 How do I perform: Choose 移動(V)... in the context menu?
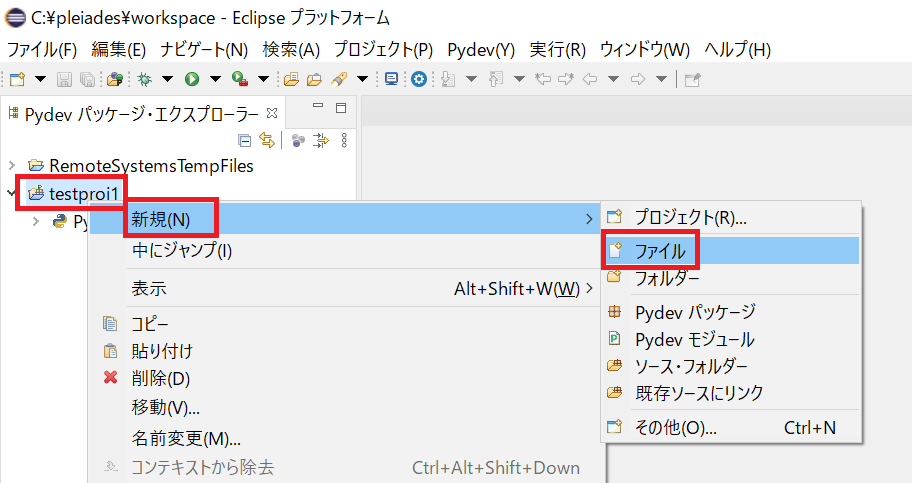(x=345, y=407)
